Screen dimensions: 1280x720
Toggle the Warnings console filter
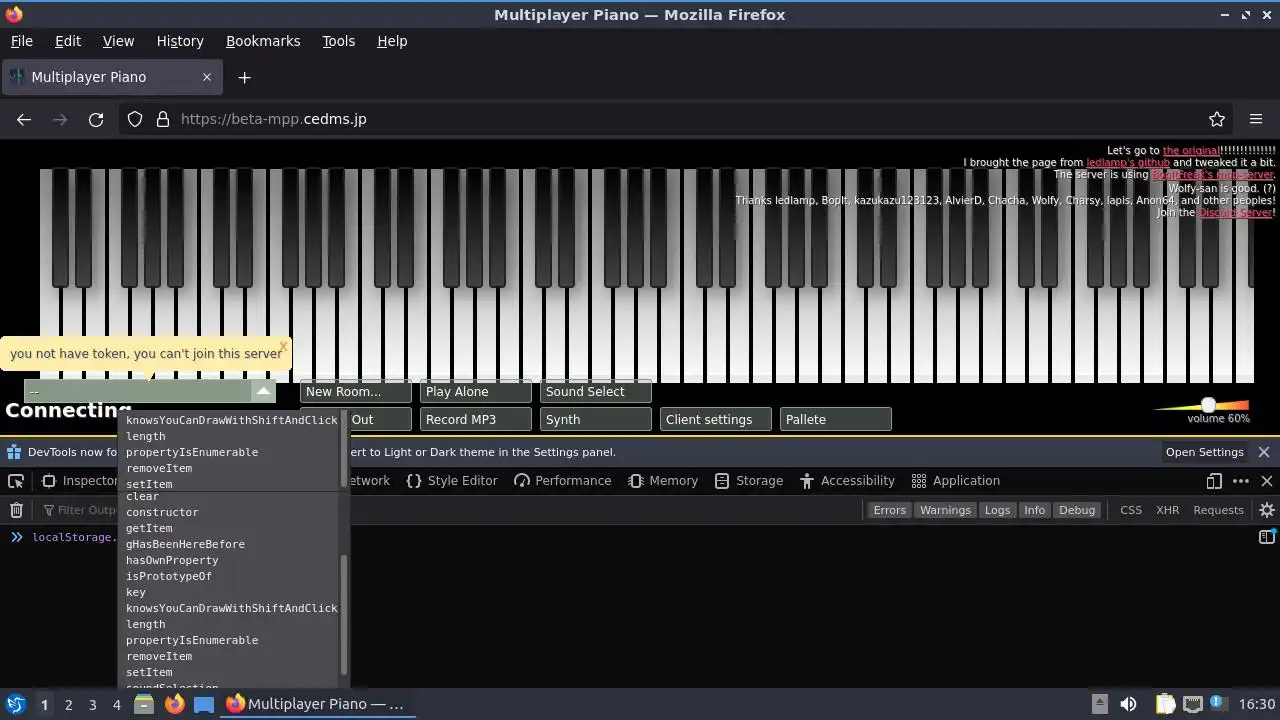(x=945, y=510)
